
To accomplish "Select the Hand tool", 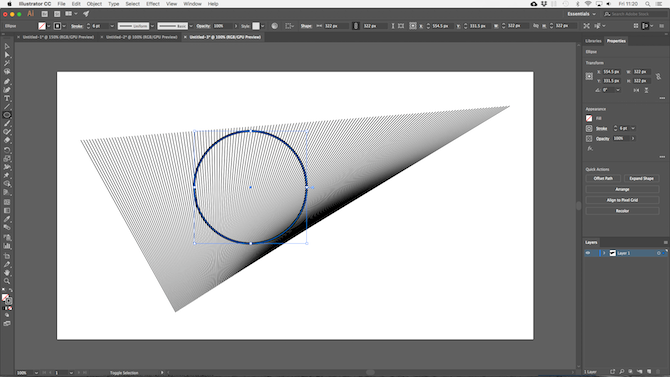I will coord(7,273).
